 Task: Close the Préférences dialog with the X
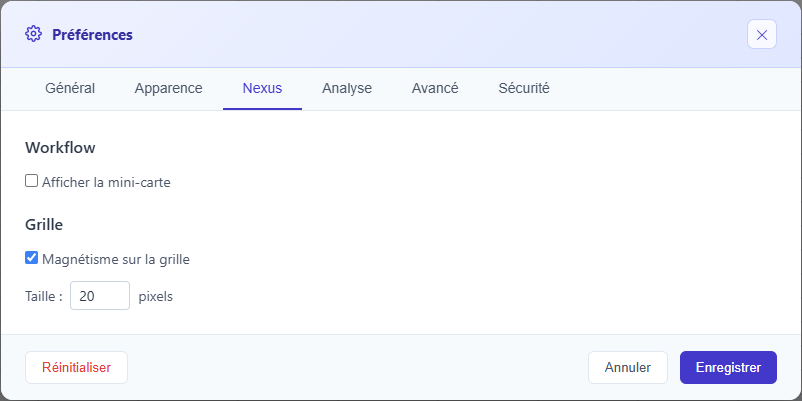coord(762,35)
